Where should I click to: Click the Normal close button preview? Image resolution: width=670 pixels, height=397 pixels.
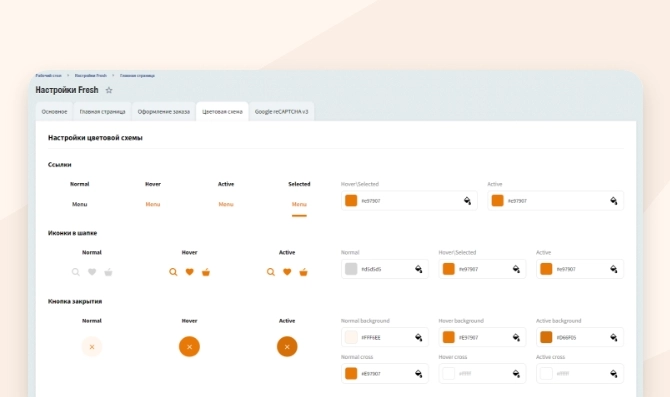[x=92, y=347]
